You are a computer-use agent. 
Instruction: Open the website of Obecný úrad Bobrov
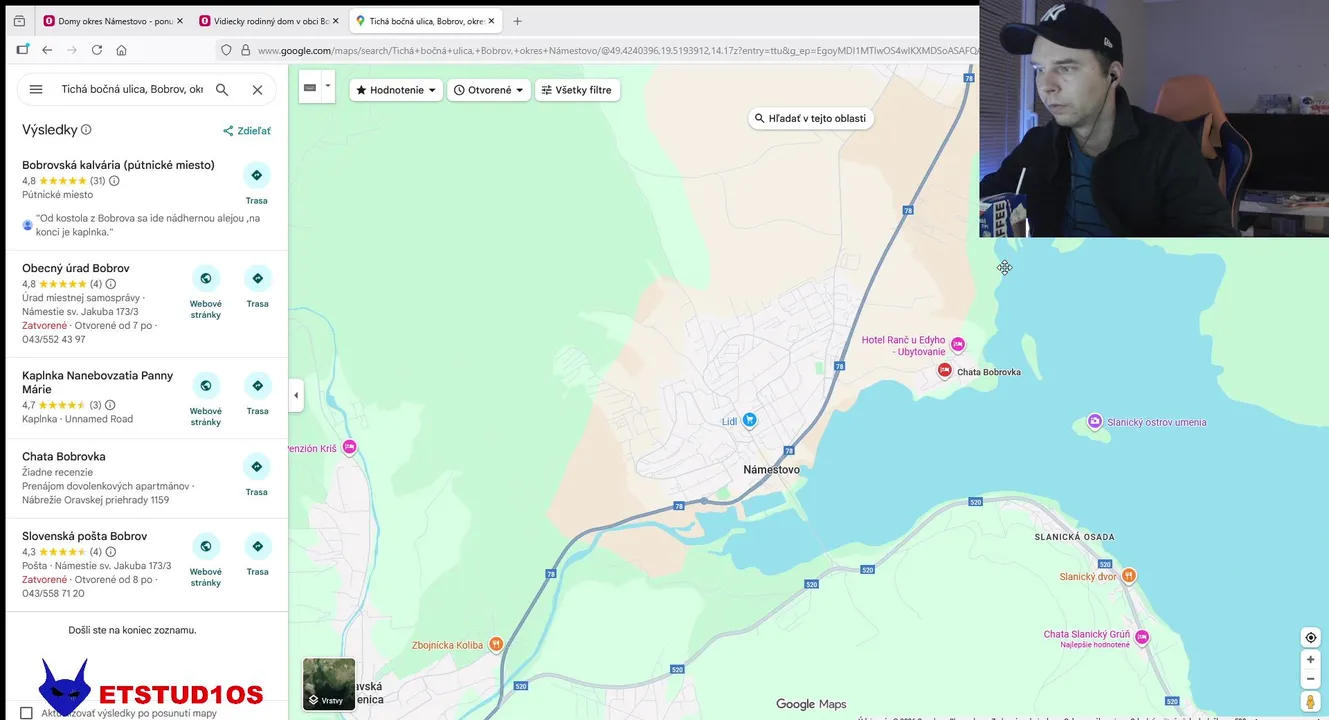pos(206,278)
